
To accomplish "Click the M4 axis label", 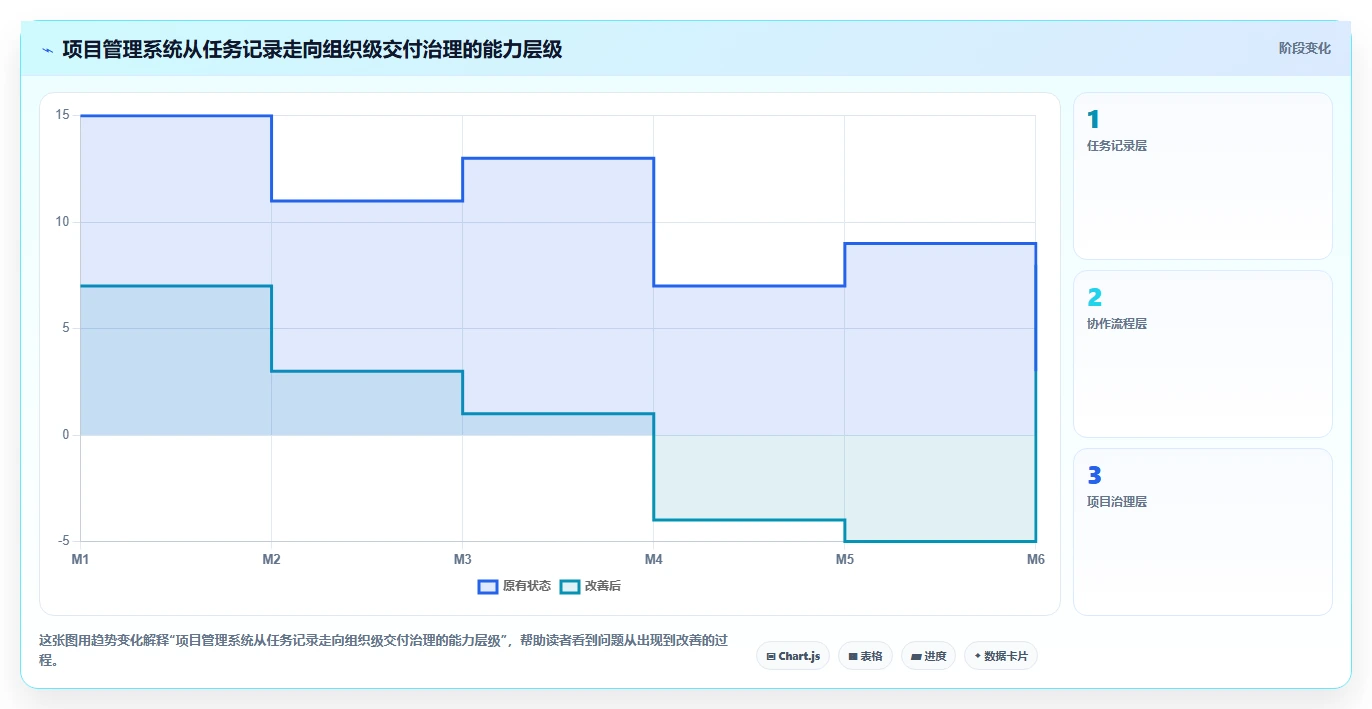I will 653,559.
